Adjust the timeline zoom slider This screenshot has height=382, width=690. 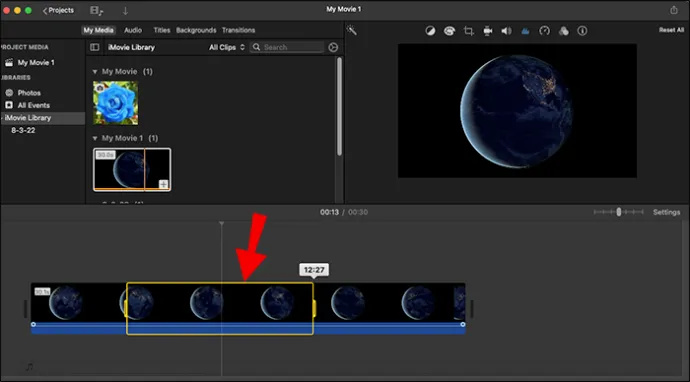coord(618,212)
